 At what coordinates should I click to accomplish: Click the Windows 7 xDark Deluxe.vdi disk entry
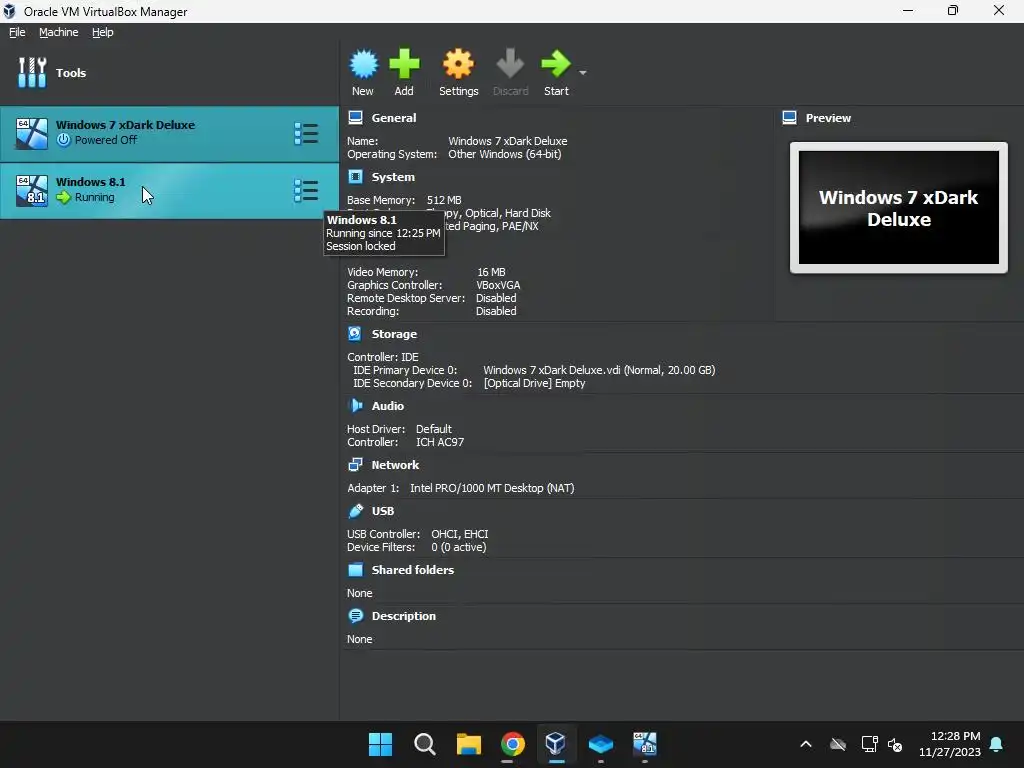click(599, 370)
